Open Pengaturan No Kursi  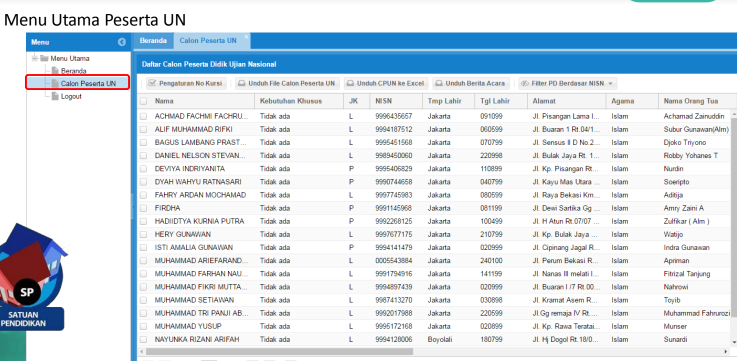point(186,84)
